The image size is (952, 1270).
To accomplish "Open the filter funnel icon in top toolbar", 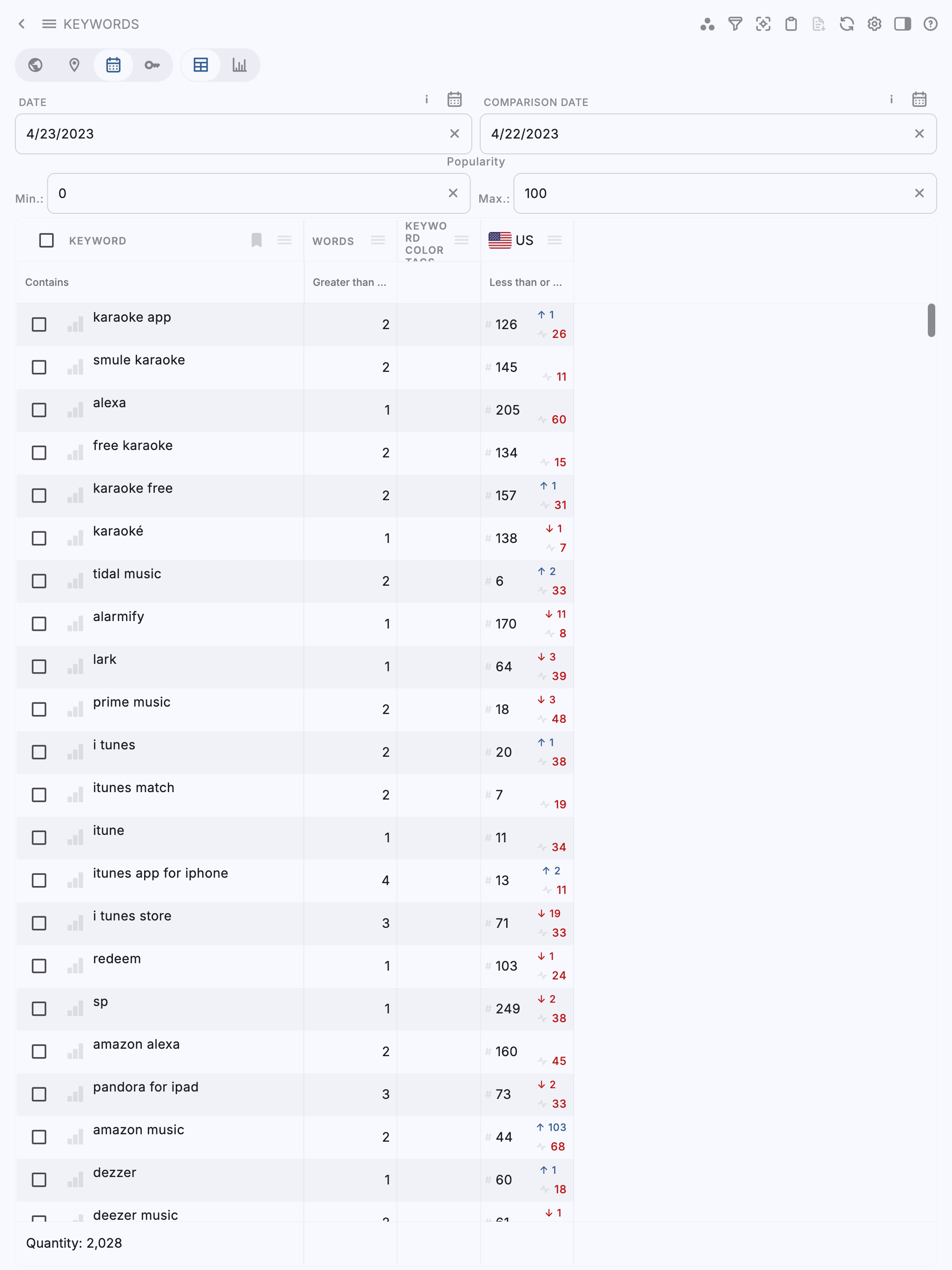I will [x=735, y=24].
